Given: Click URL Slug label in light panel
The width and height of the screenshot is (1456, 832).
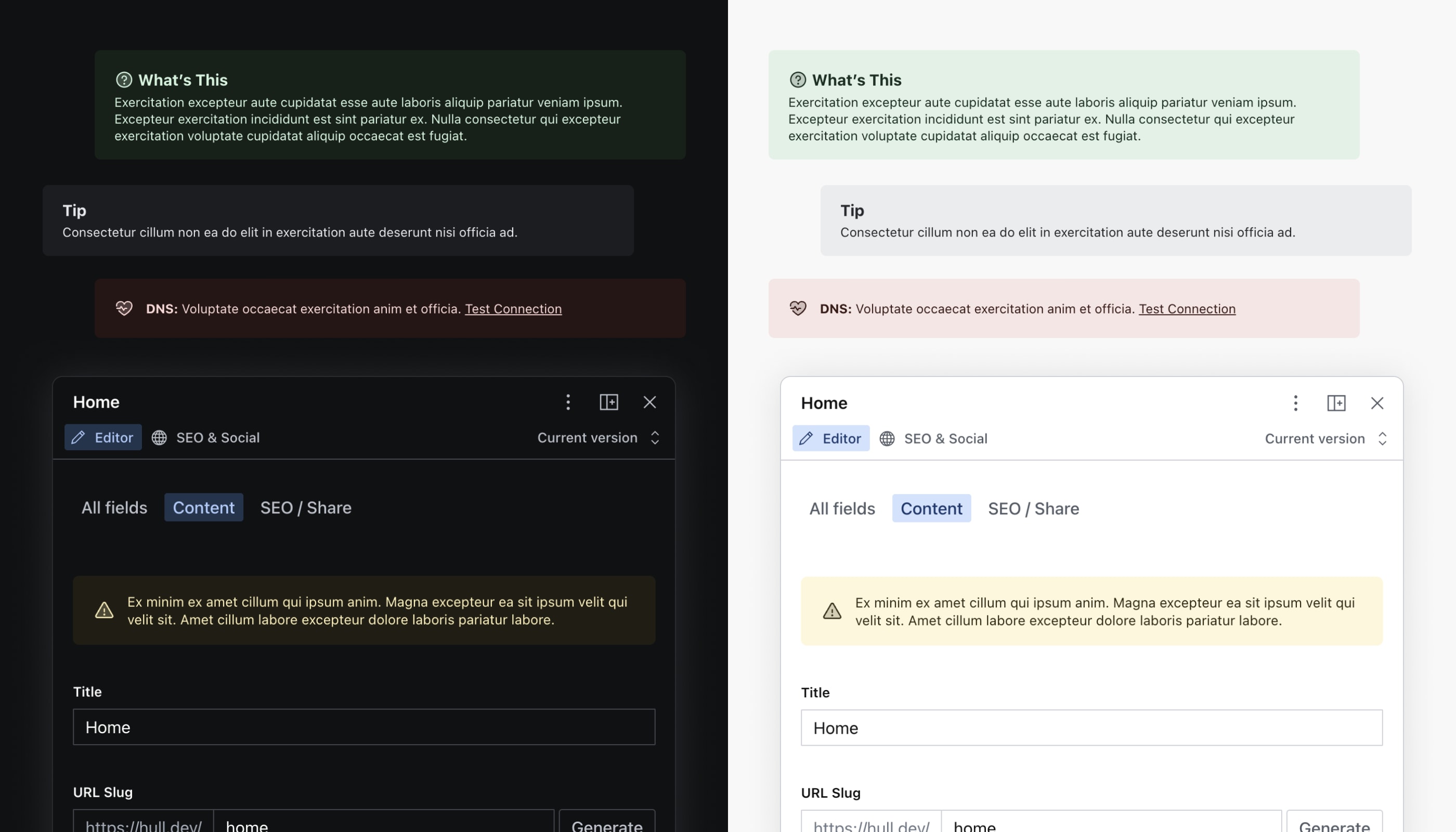Looking at the screenshot, I should (x=831, y=793).
